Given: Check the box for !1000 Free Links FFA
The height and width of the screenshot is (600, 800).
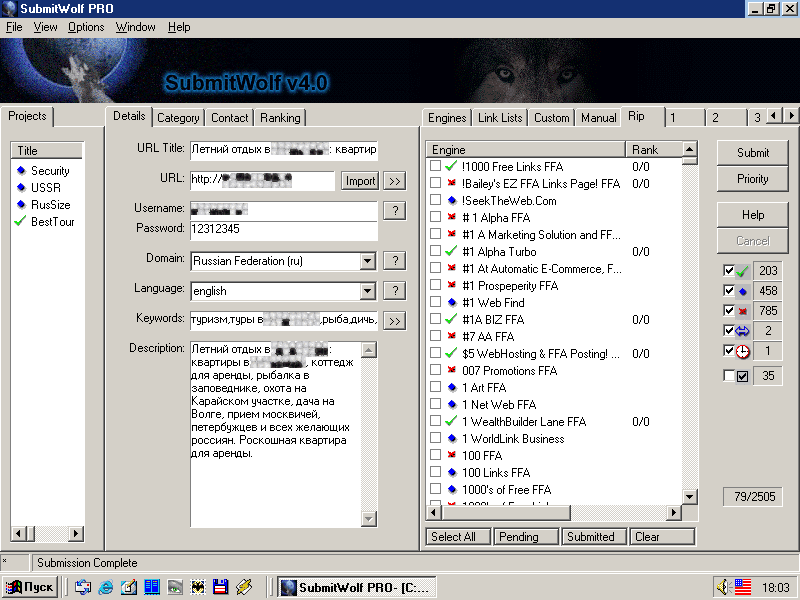Looking at the screenshot, I should point(435,165).
